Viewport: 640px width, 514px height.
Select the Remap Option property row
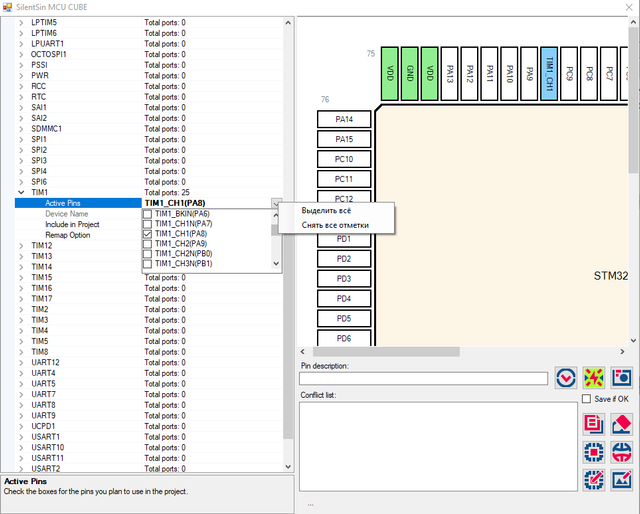pyautogui.click(x=149, y=235)
